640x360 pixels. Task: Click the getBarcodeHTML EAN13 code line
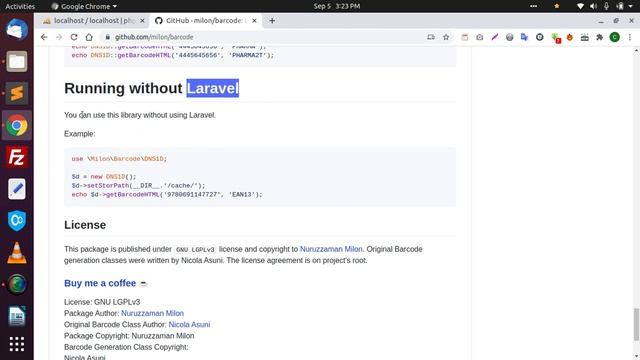pos(167,195)
